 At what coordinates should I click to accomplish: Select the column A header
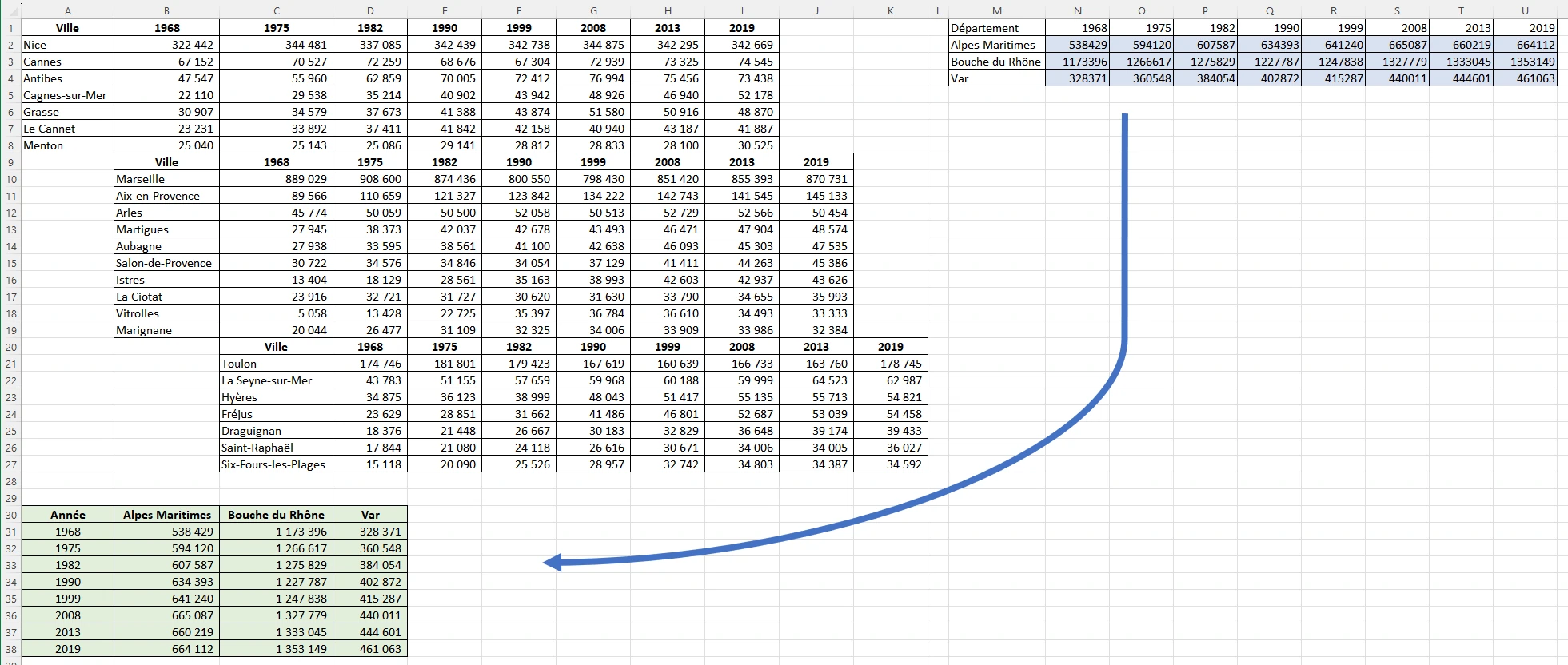pos(67,10)
